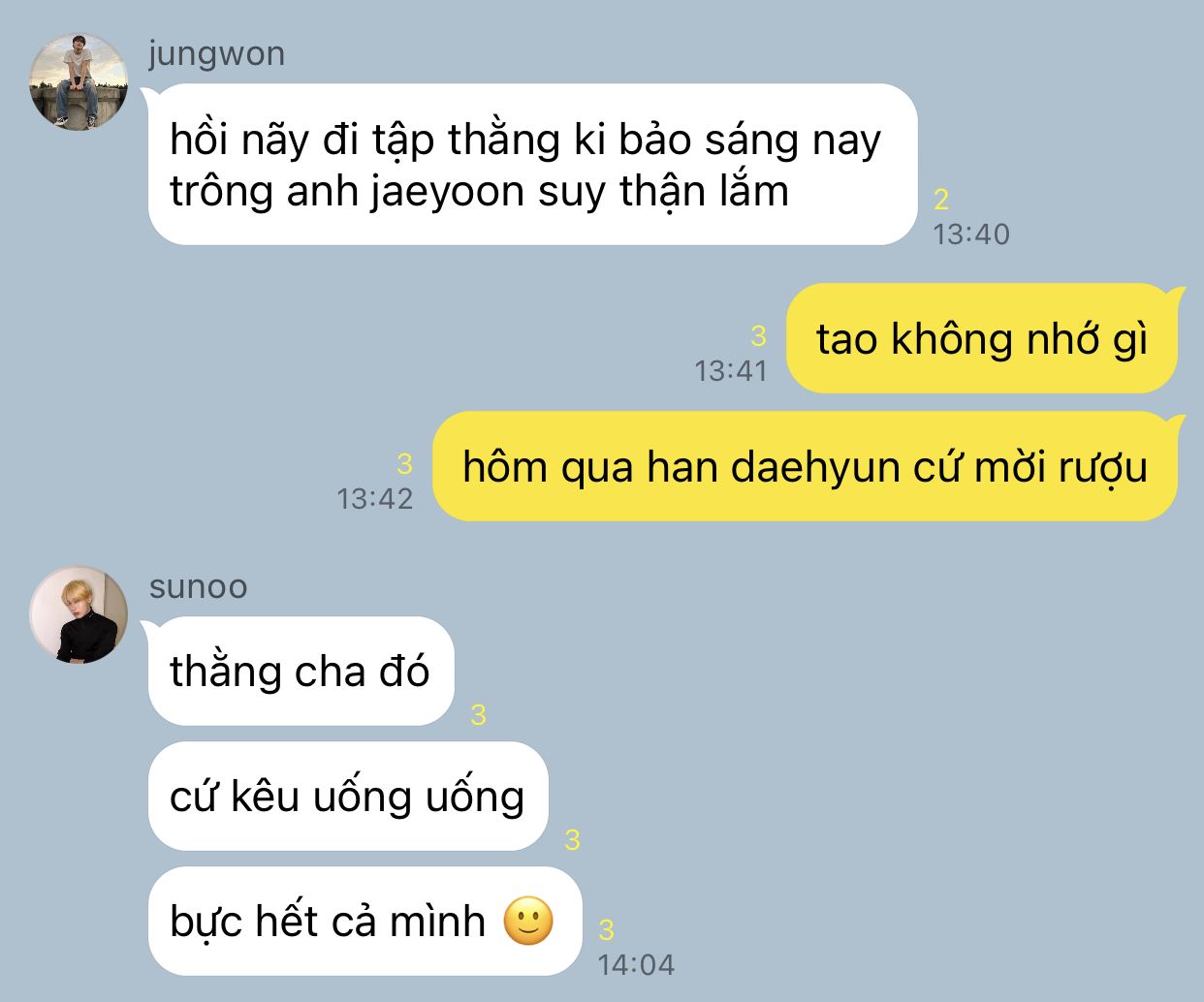Image resolution: width=1204 pixels, height=1002 pixels.
Task: Click unread count 3 above 13:41
Action: 758,336
